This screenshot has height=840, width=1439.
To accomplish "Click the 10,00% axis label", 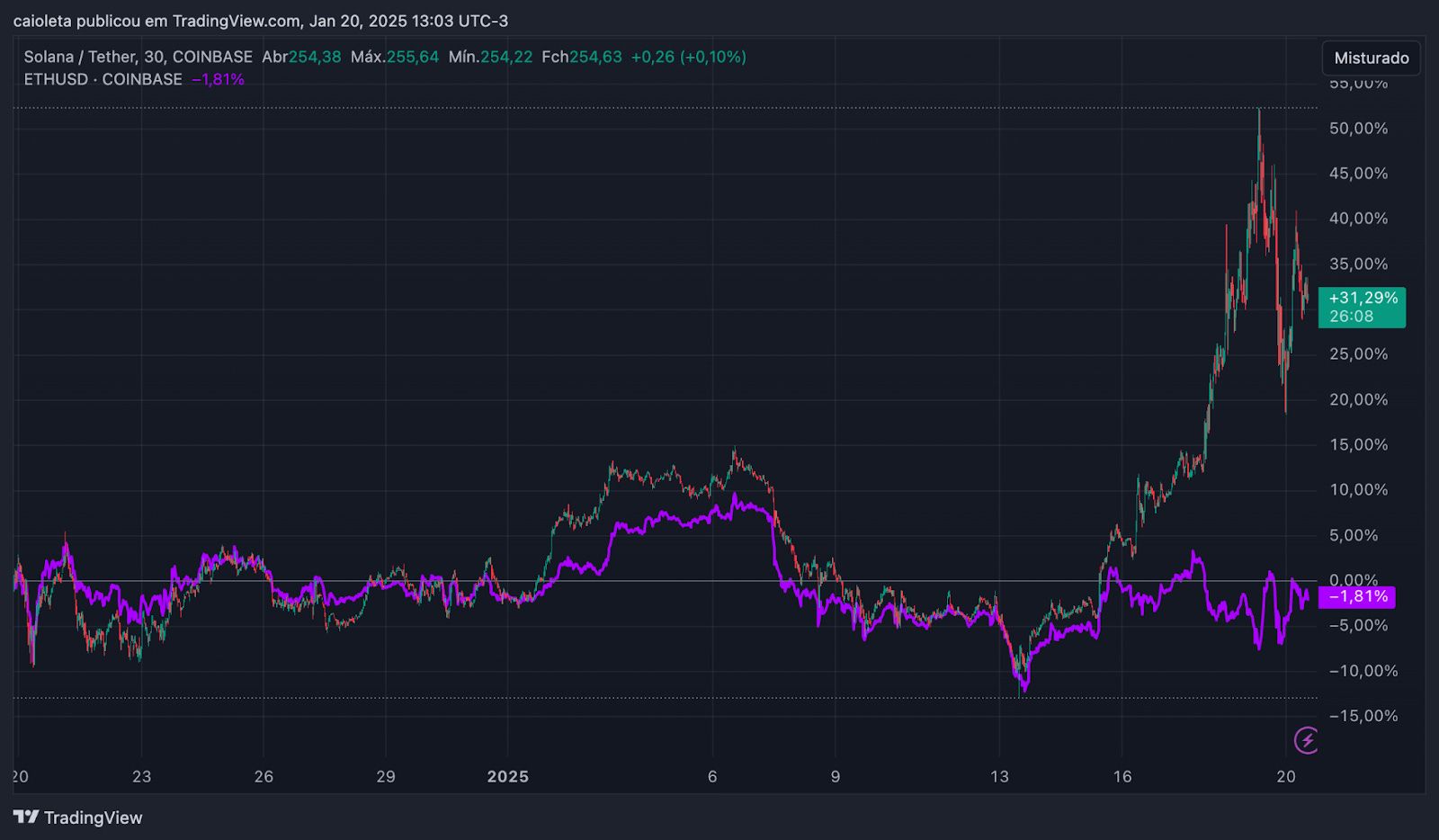I will (1358, 490).
